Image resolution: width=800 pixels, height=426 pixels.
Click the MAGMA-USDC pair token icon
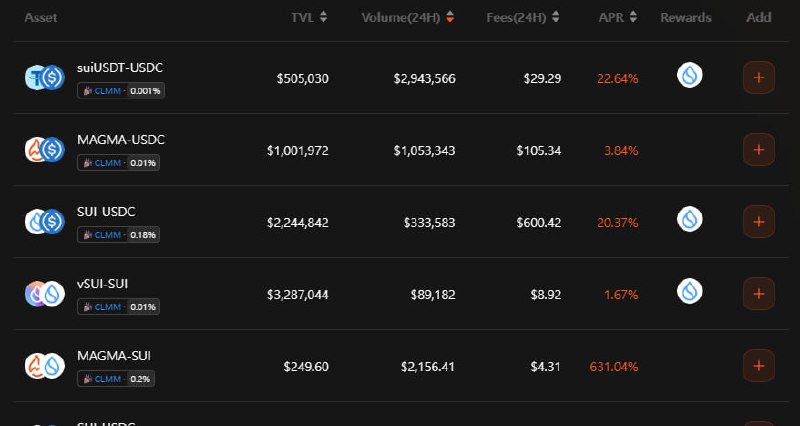point(44,150)
